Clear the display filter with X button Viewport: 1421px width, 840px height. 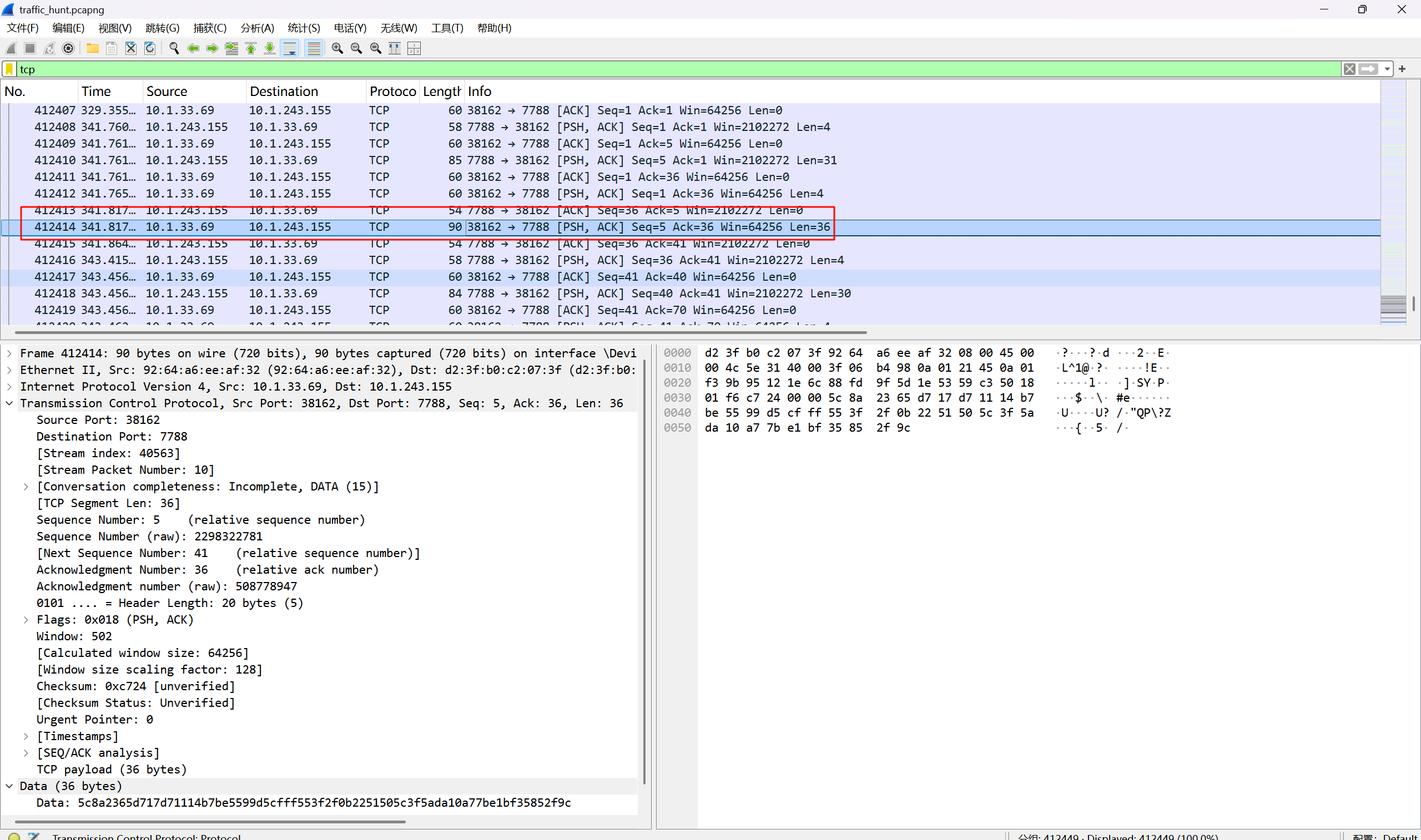1349,69
